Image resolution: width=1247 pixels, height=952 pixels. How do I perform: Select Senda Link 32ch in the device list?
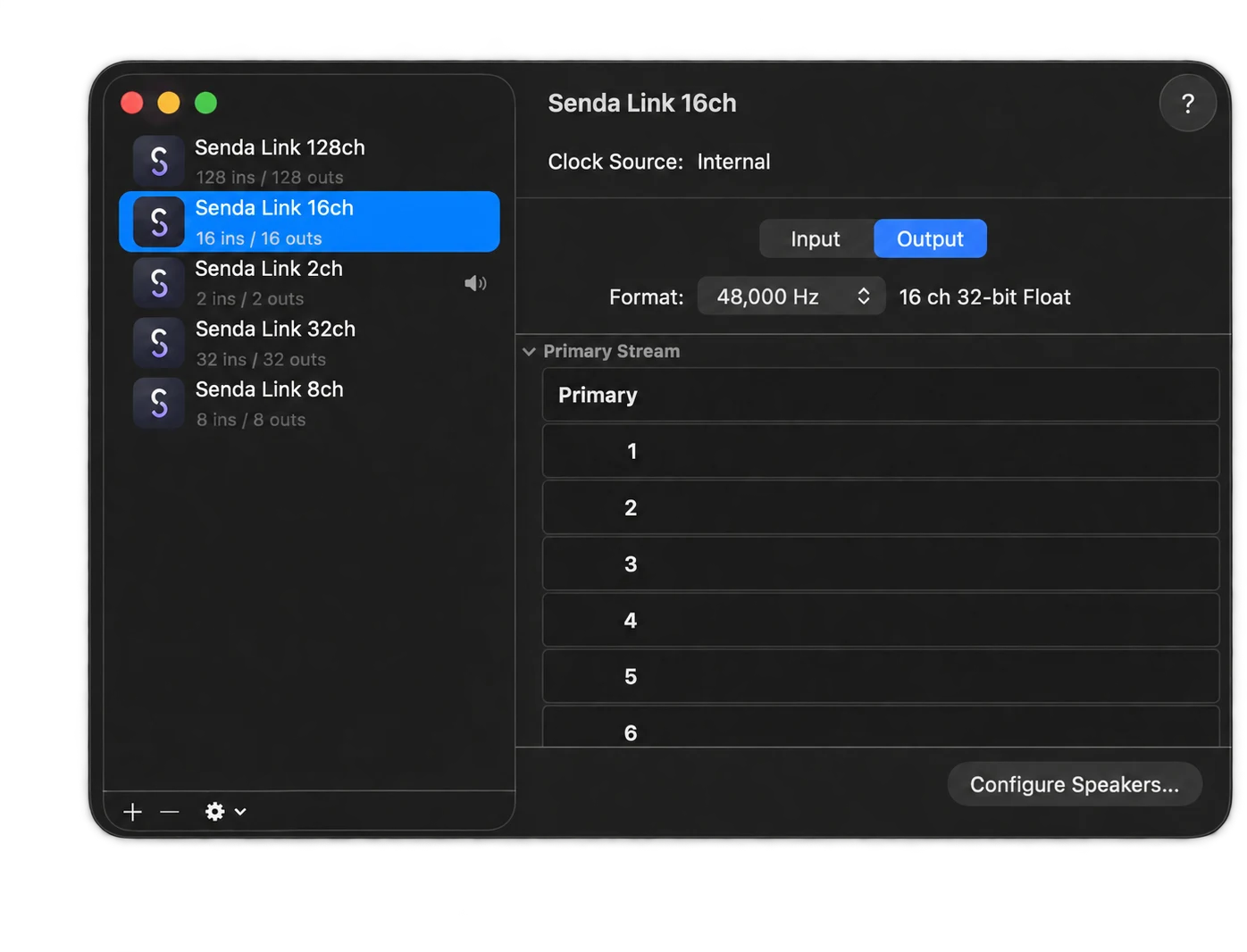click(x=309, y=343)
